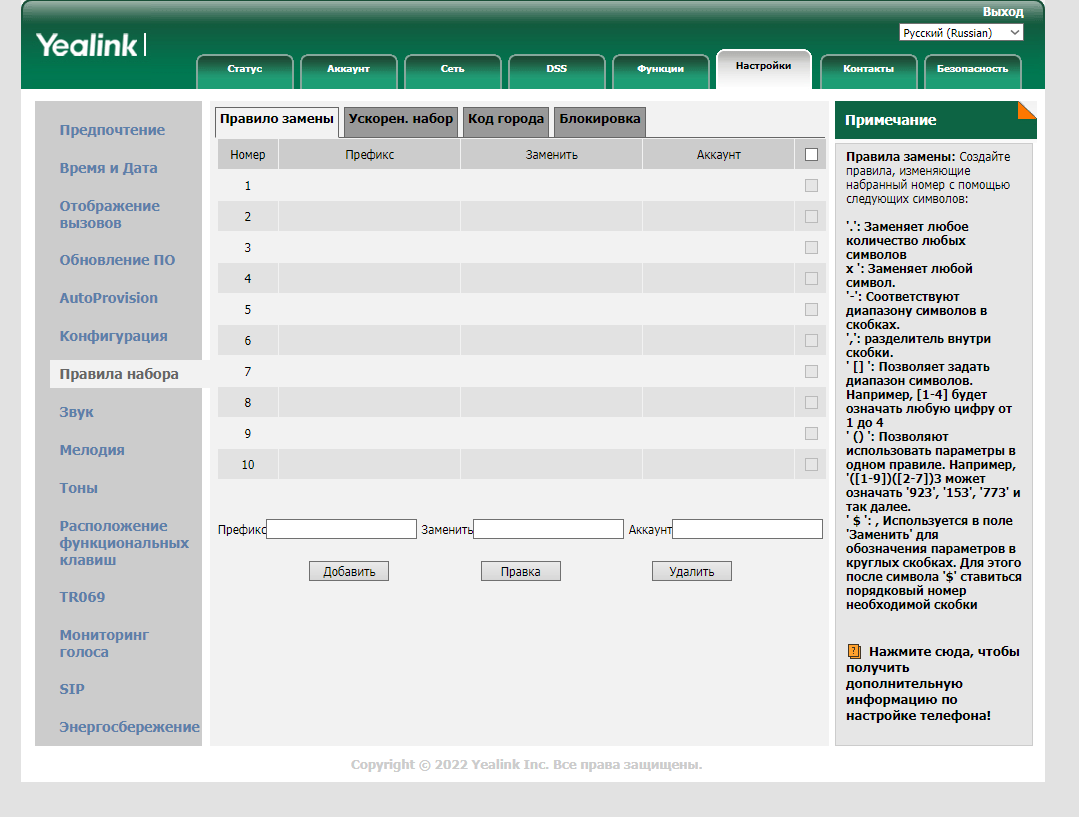Check the checkbox for rule row 10
Image resolution: width=1079 pixels, height=817 pixels.
click(811, 464)
